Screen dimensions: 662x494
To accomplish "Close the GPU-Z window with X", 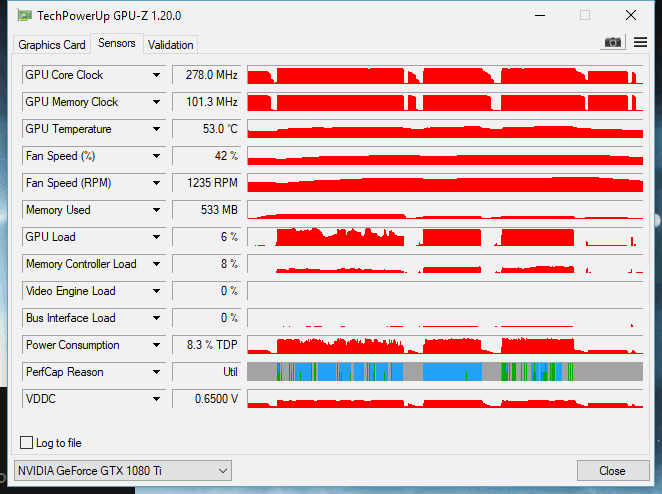I will click(x=631, y=16).
